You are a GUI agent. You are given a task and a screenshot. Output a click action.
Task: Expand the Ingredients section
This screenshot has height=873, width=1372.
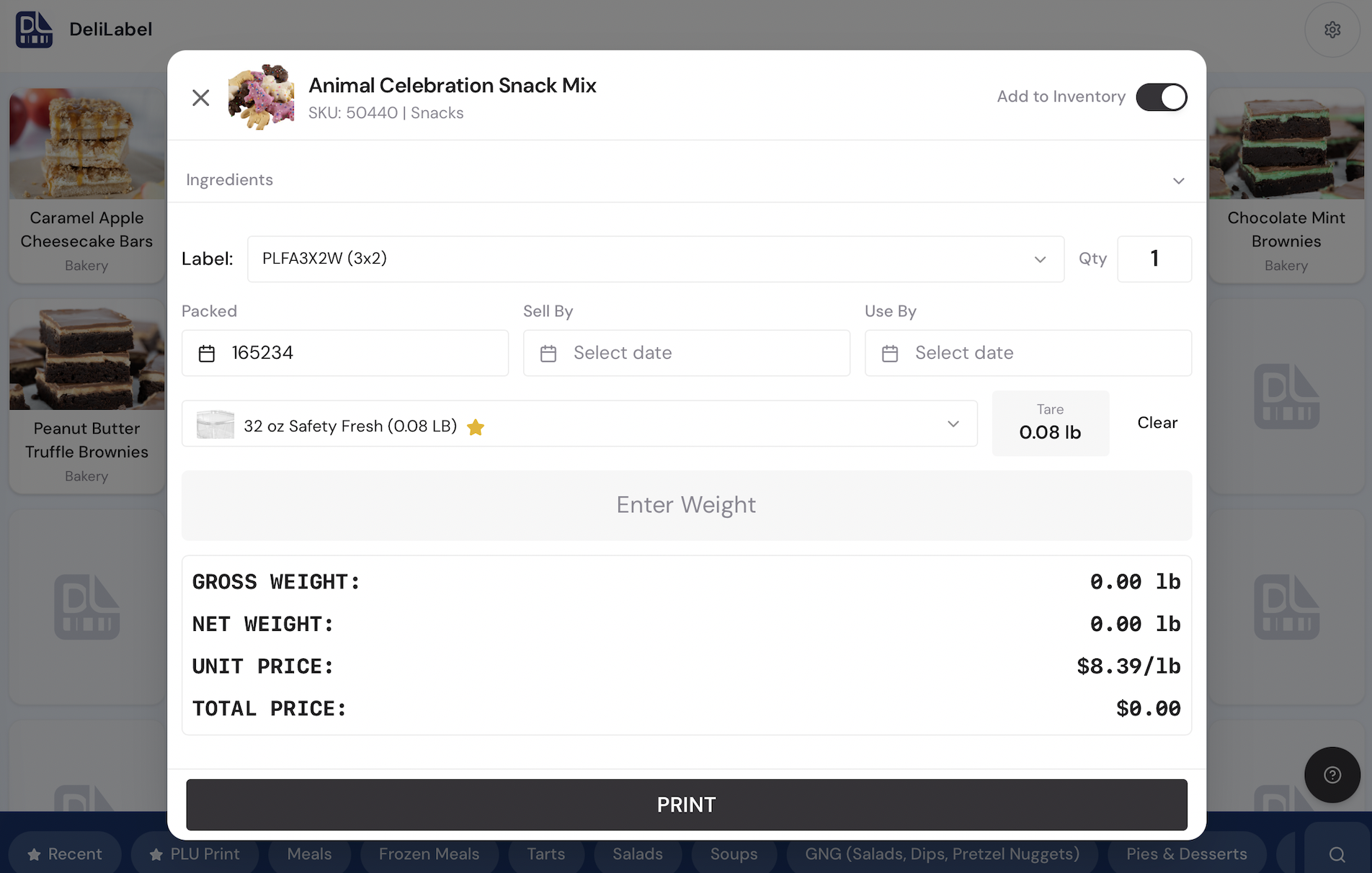687,180
